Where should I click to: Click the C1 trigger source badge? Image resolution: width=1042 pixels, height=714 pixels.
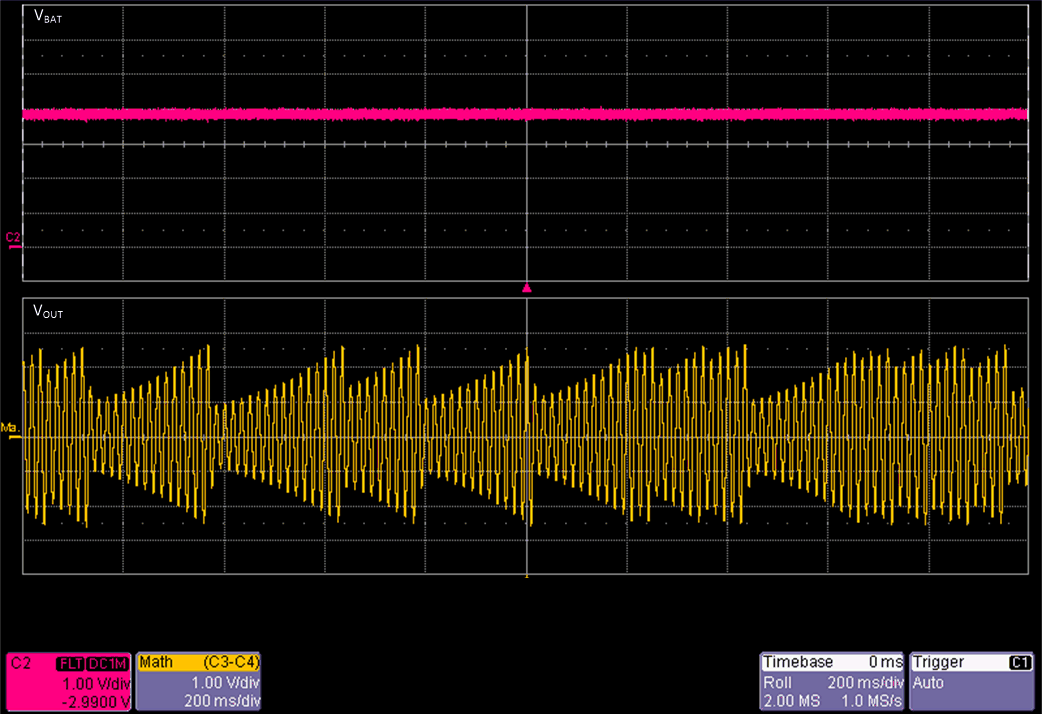1020,662
